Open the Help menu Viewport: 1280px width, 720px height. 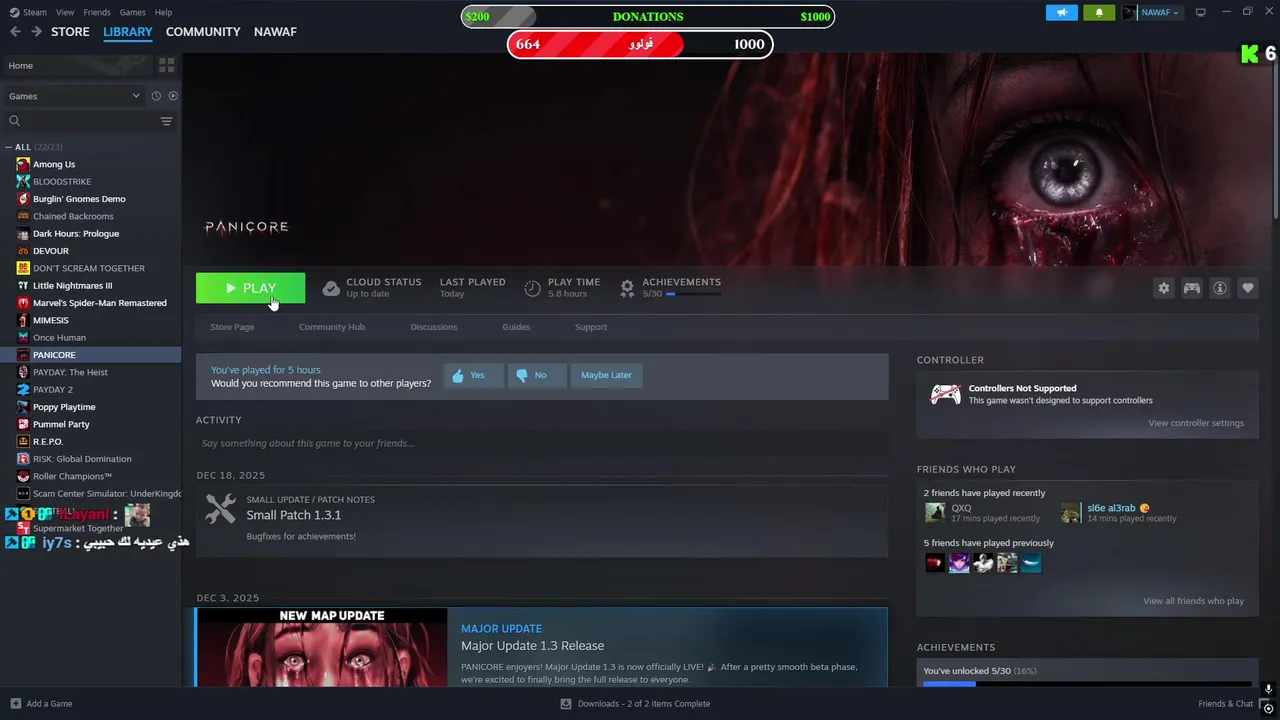pos(163,12)
